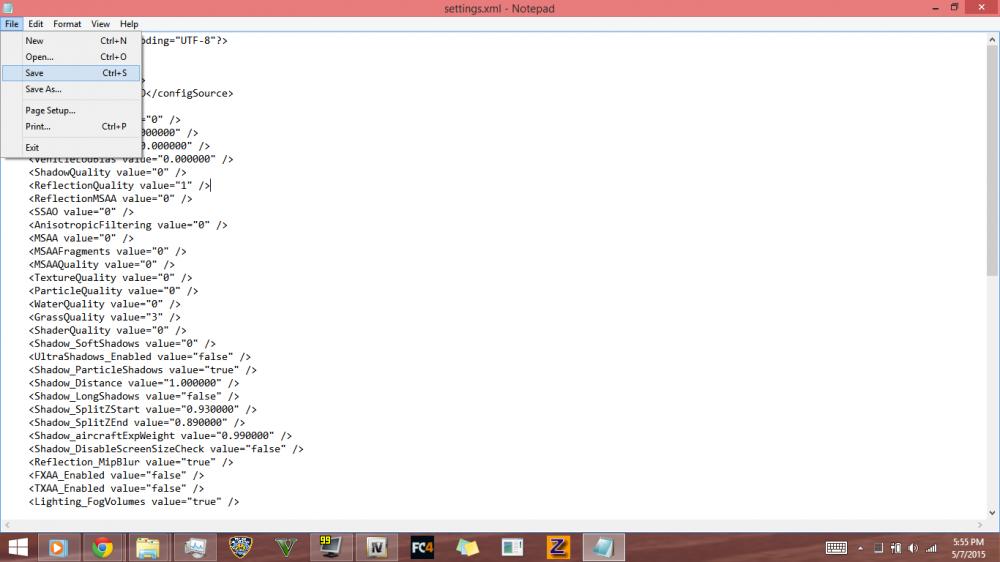
Task: Click the horizontal scrollbar right arrow
Action: (980, 525)
